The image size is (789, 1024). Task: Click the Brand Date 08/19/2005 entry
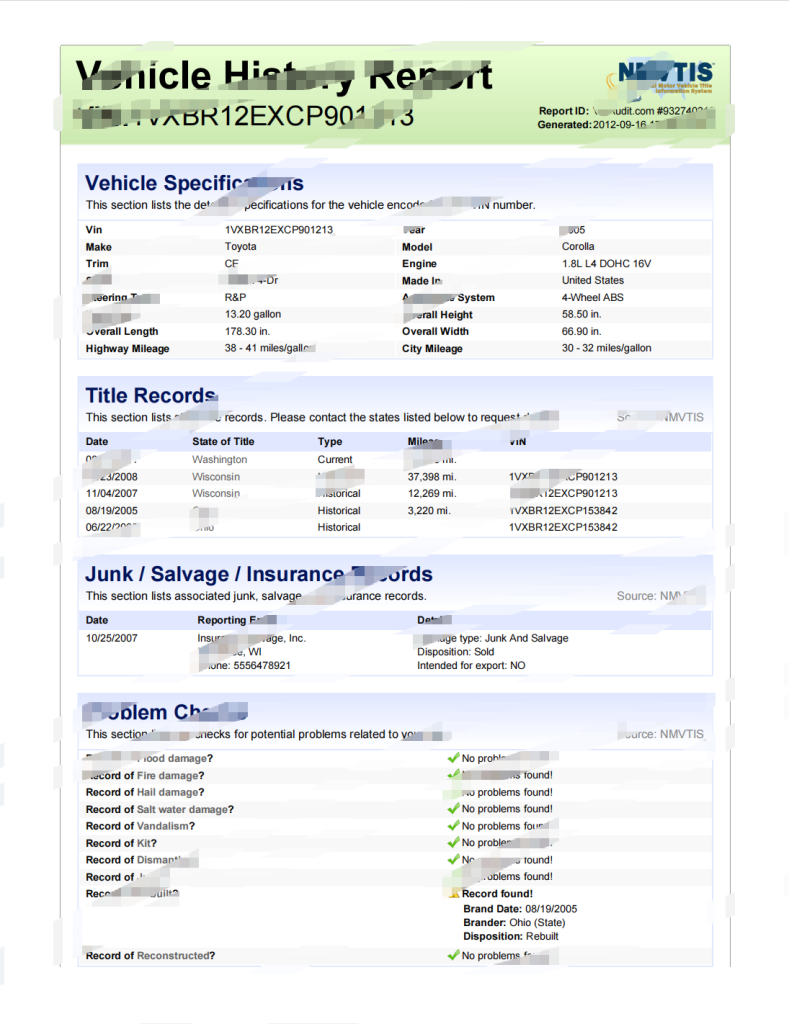pyautogui.click(x=520, y=909)
